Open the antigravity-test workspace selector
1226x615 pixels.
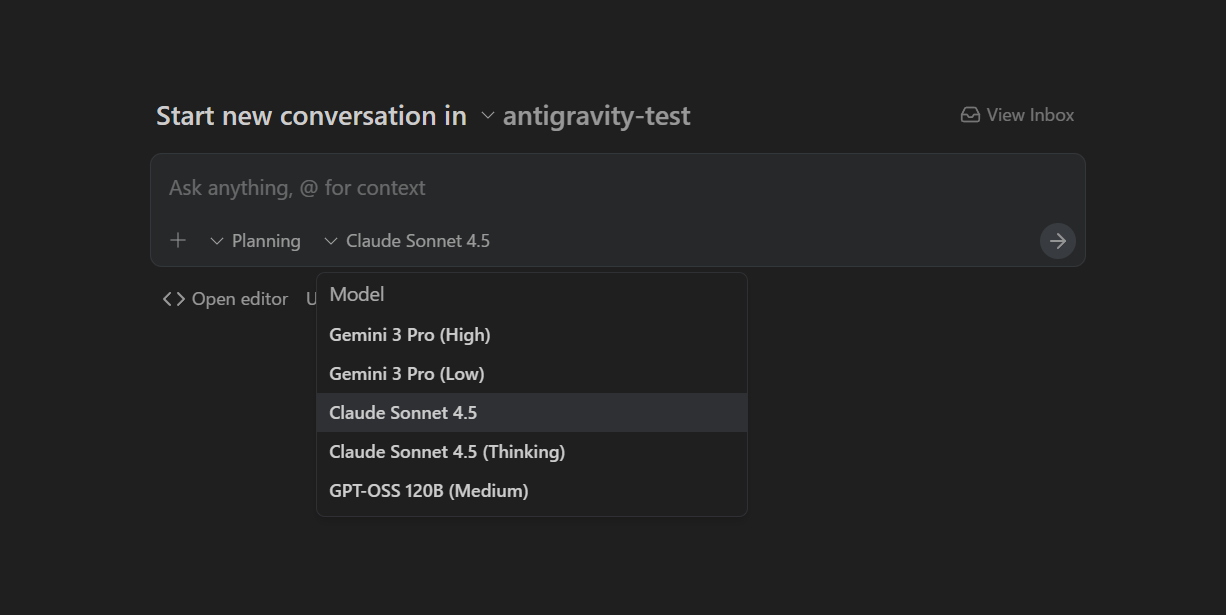596,116
